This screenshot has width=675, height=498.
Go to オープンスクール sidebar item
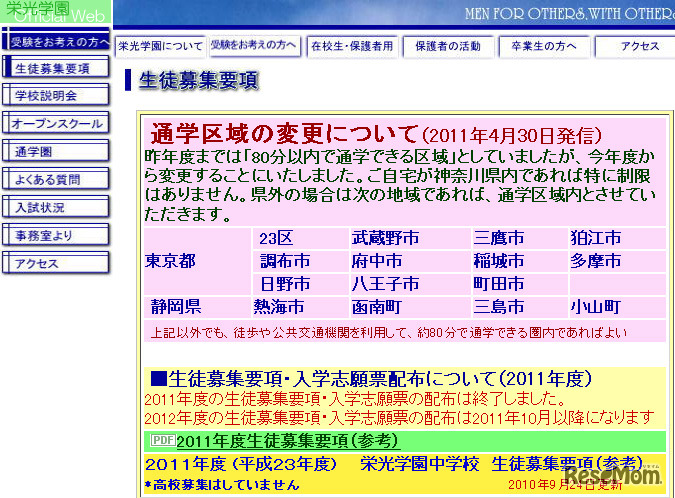[x=56, y=123]
